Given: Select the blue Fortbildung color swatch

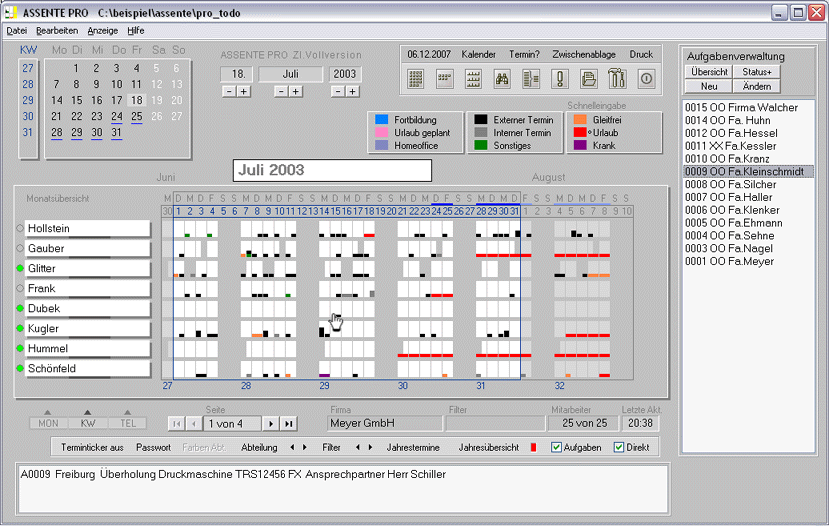Looking at the screenshot, I should click(381, 119).
